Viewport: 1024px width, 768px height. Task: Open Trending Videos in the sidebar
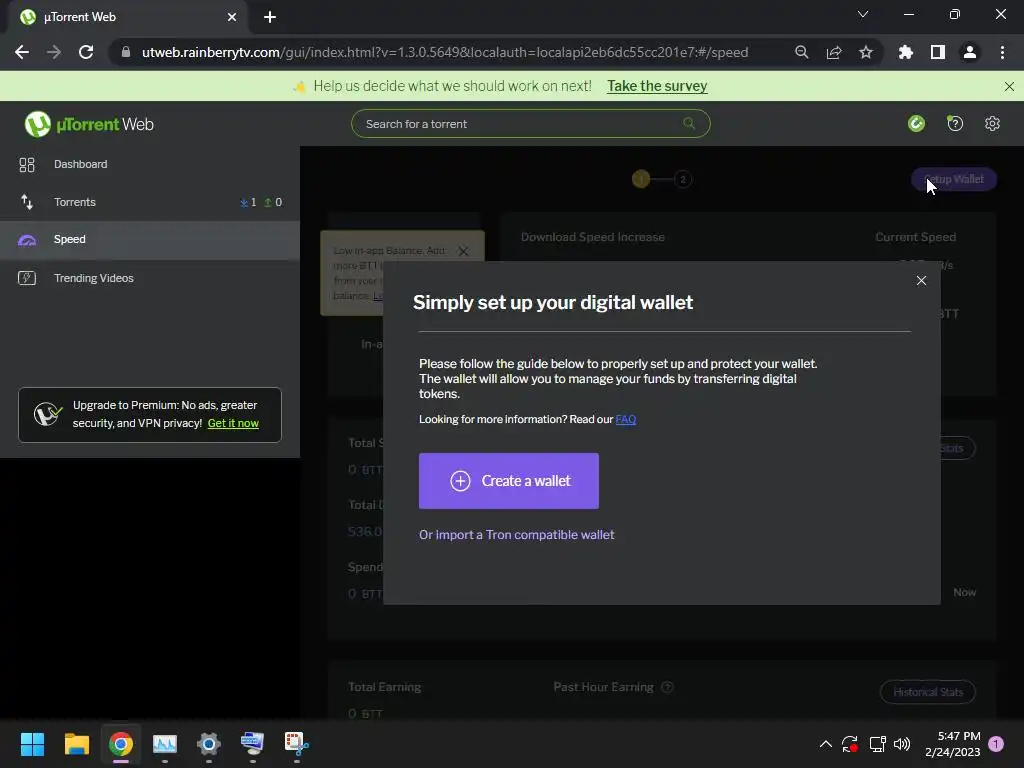[150, 278]
